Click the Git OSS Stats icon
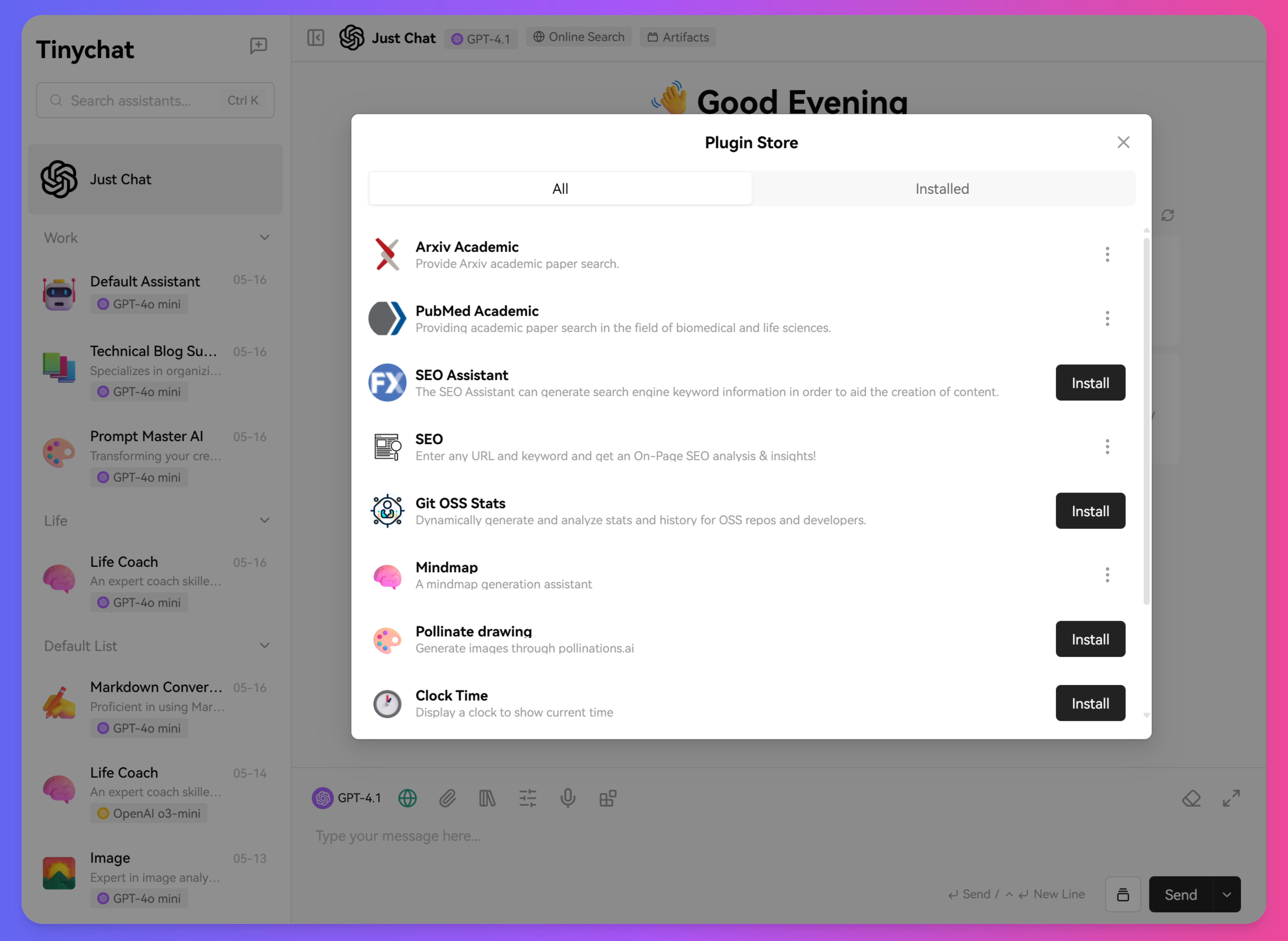1288x941 pixels. pyautogui.click(x=387, y=511)
